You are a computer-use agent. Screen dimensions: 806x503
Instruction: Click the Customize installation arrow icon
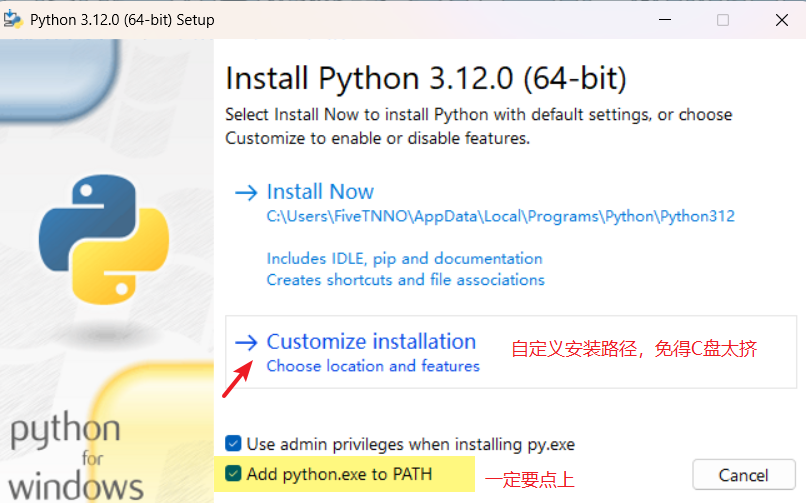coord(246,342)
